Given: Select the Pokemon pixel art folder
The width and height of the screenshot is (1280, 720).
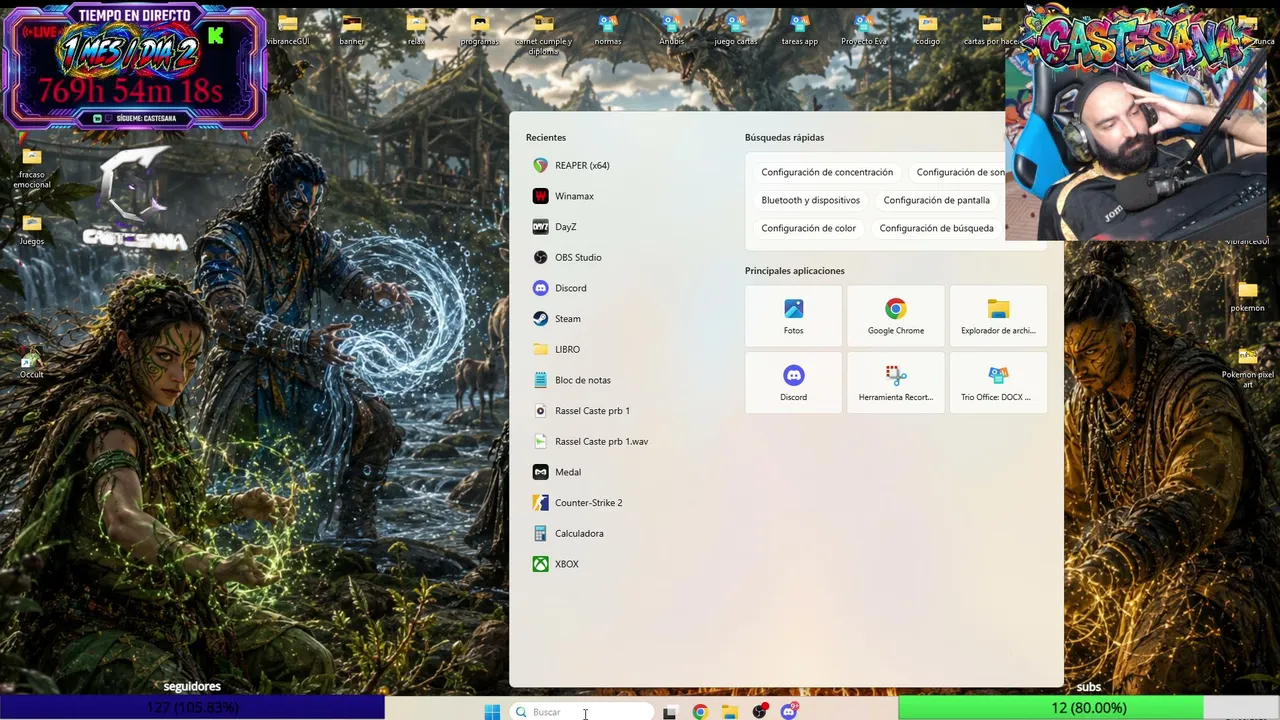Looking at the screenshot, I should pos(1248,368).
